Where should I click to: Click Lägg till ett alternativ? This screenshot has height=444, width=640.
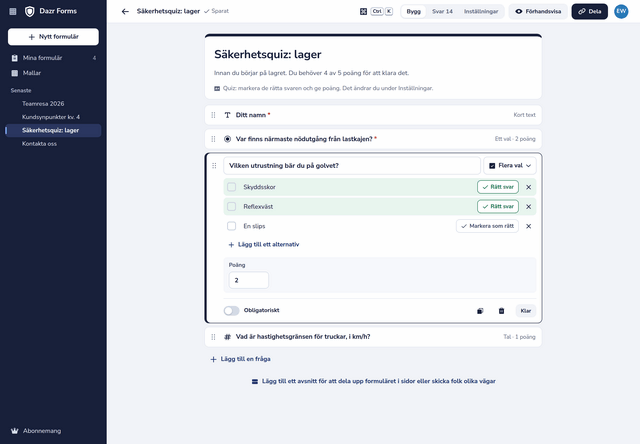coord(264,244)
